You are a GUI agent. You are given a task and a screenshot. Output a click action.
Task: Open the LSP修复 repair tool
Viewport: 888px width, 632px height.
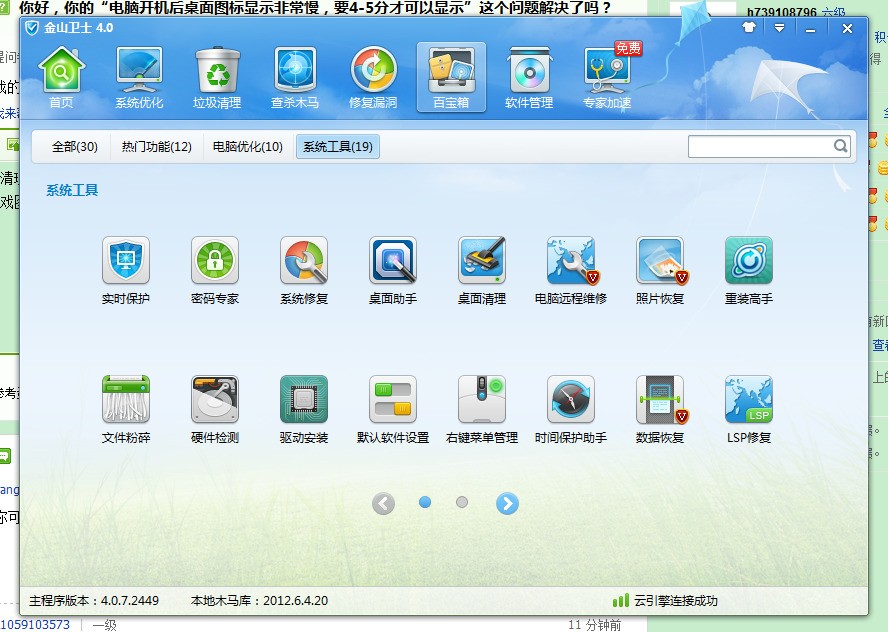click(x=748, y=400)
